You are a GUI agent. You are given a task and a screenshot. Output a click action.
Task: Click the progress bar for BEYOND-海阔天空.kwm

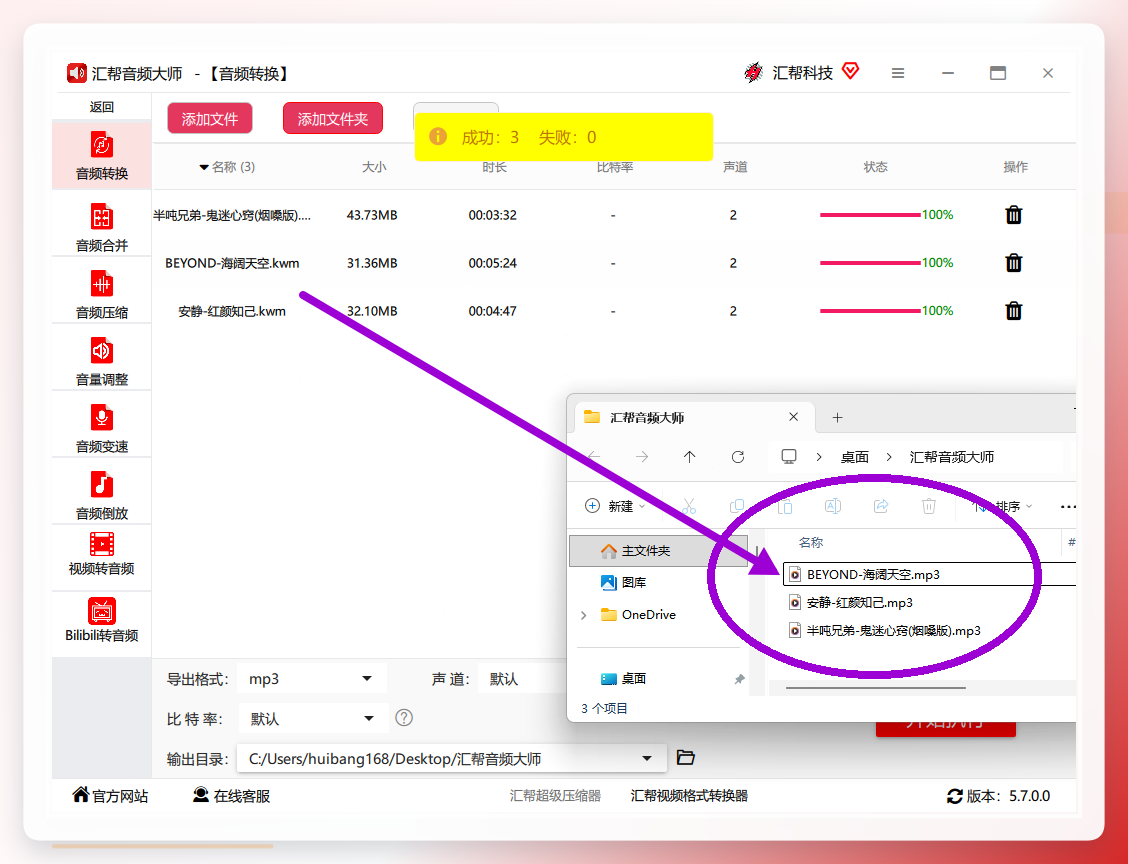coord(870,263)
